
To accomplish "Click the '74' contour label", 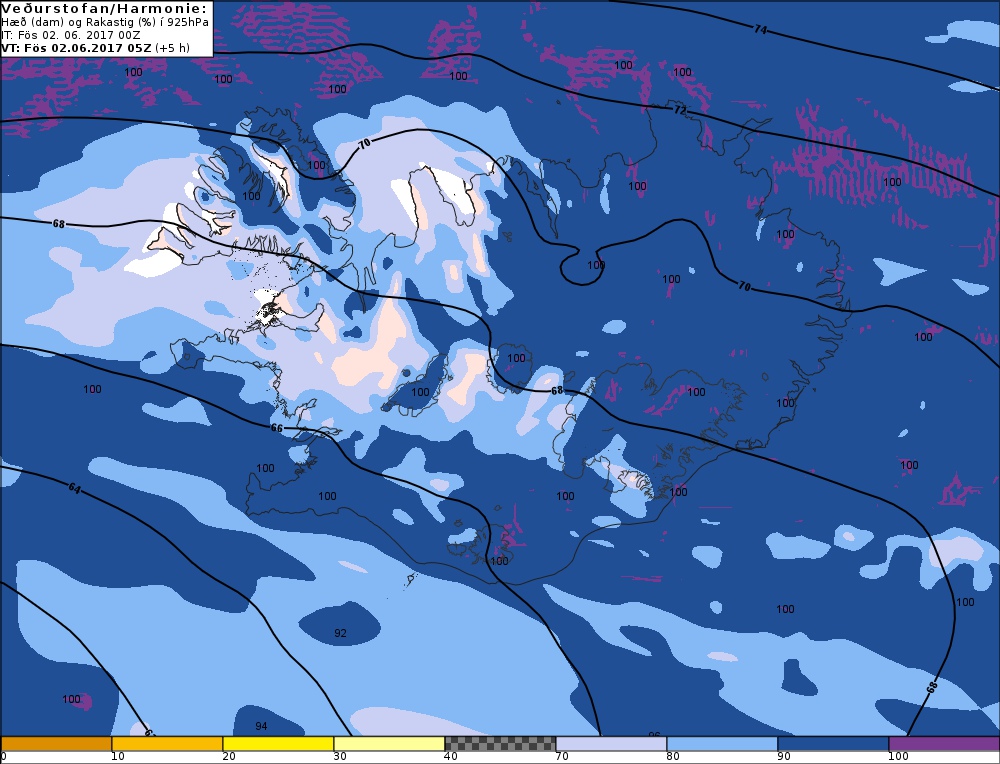I will [x=760, y=29].
